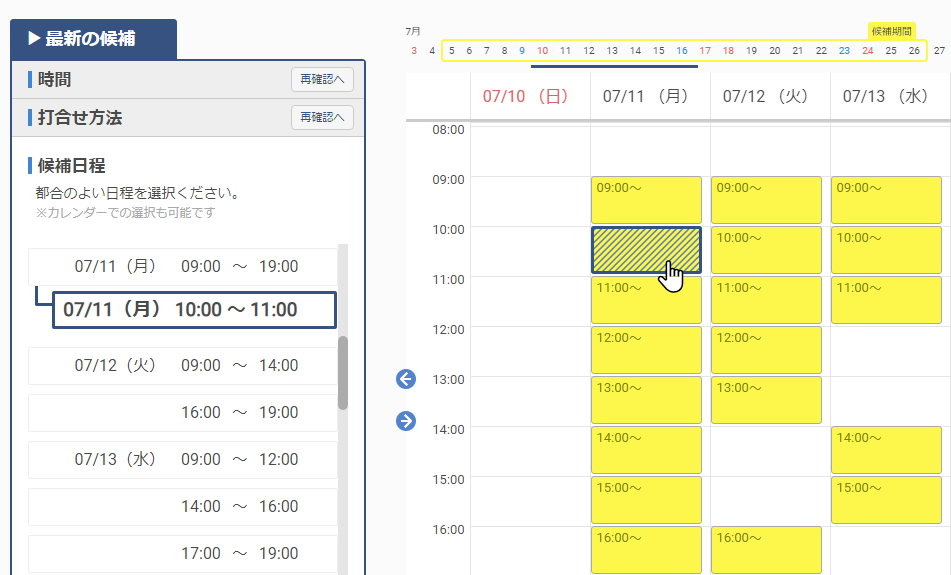Open the 最新の候補 tab header
This screenshot has width=951, height=575.
(x=94, y=39)
